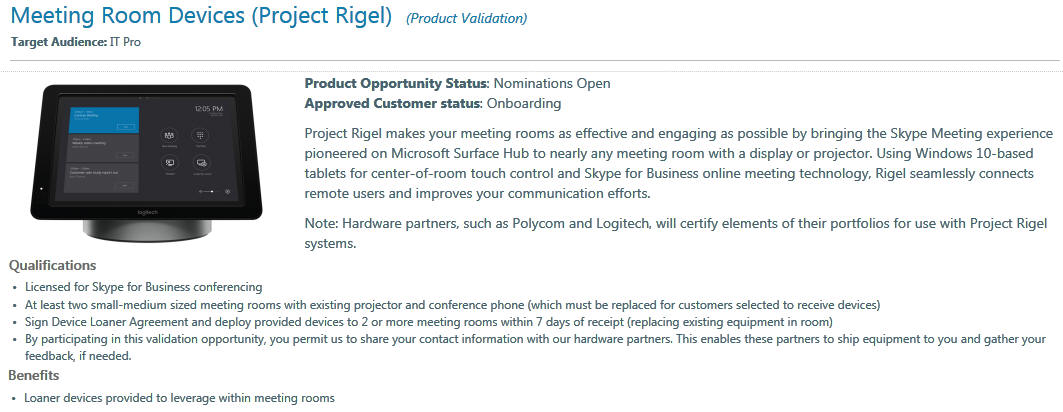The image size is (1063, 412).
Task: Click the Loaner devices provided bullet
Action: point(180,398)
